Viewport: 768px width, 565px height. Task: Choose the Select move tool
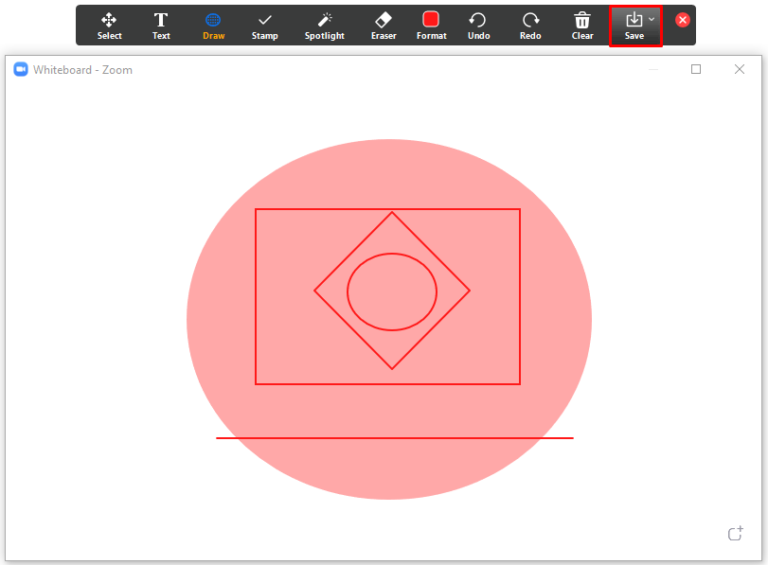(x=109, y=26)
